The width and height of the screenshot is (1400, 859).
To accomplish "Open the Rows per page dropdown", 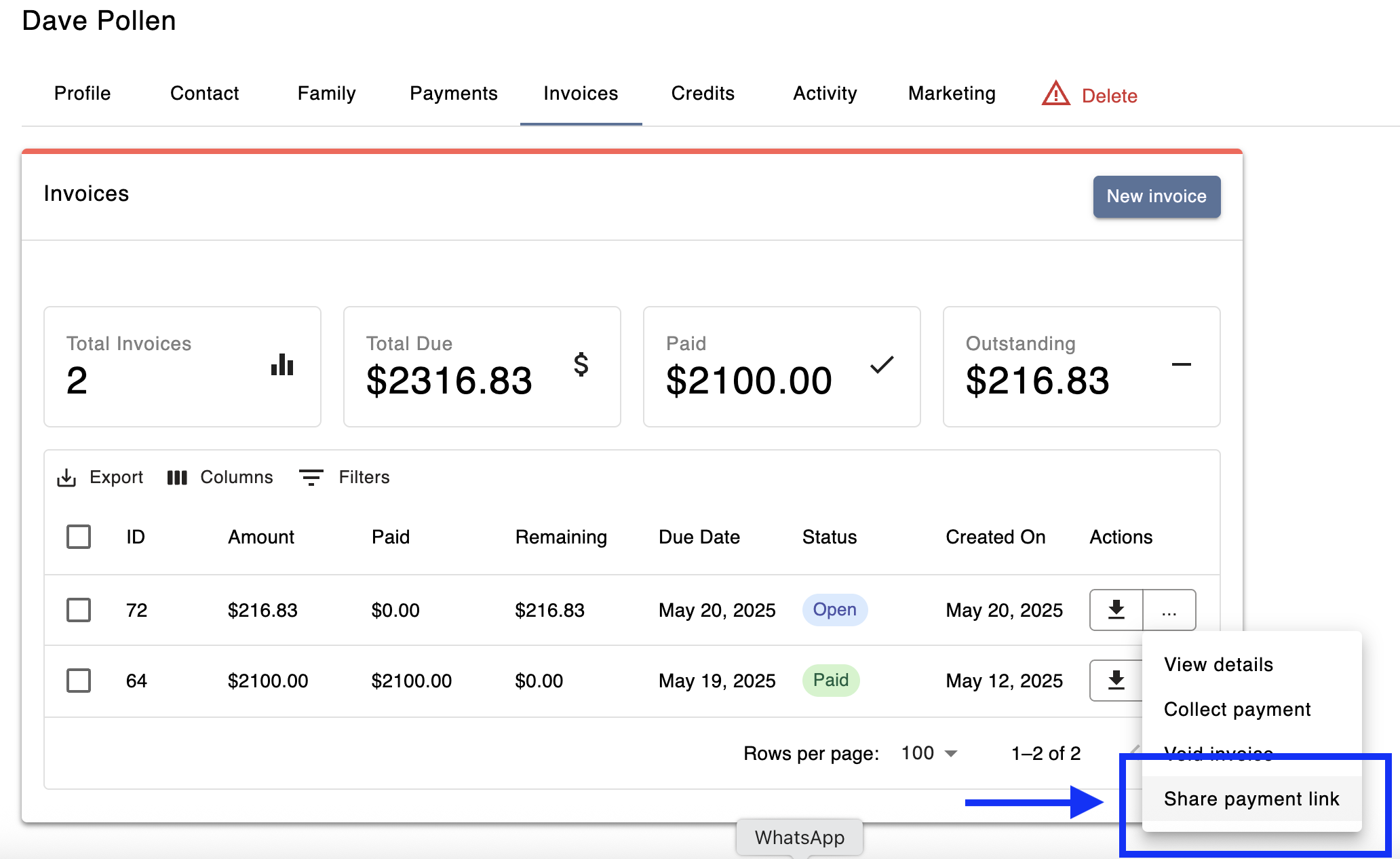I will pyautogui.click(x=929, y=753).
